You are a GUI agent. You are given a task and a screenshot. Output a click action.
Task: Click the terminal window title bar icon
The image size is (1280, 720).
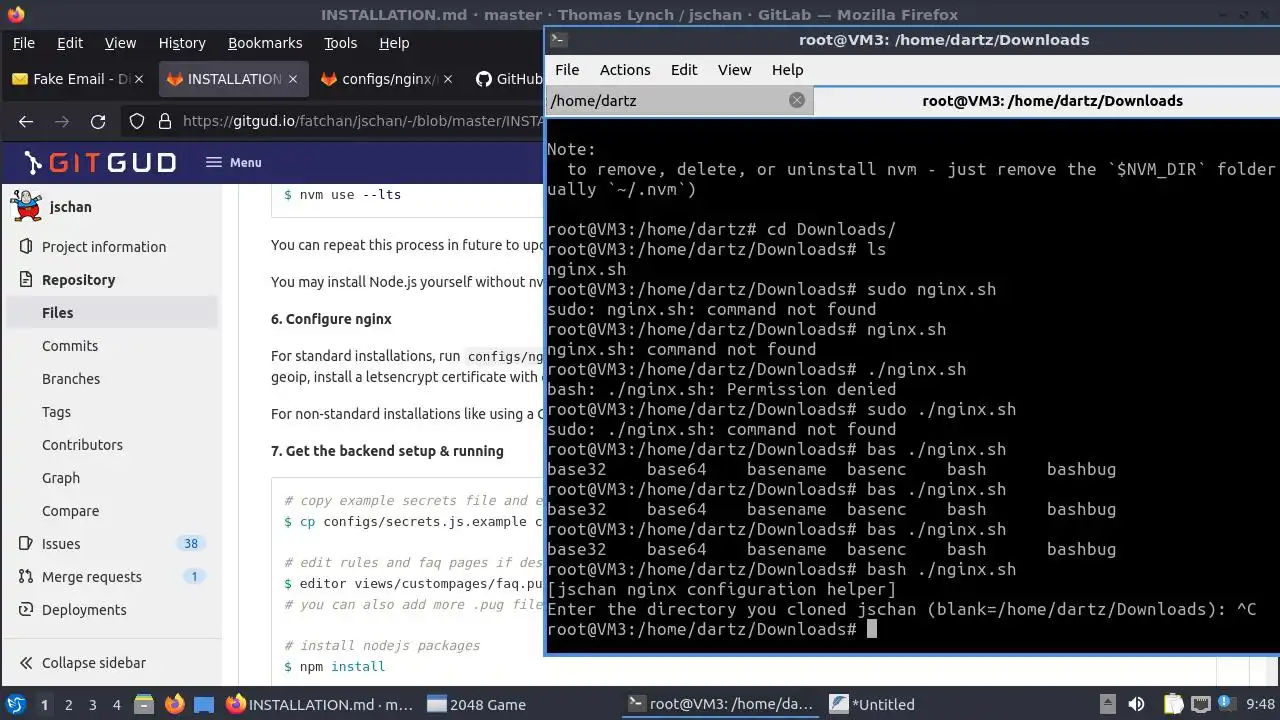click(559, 40)
